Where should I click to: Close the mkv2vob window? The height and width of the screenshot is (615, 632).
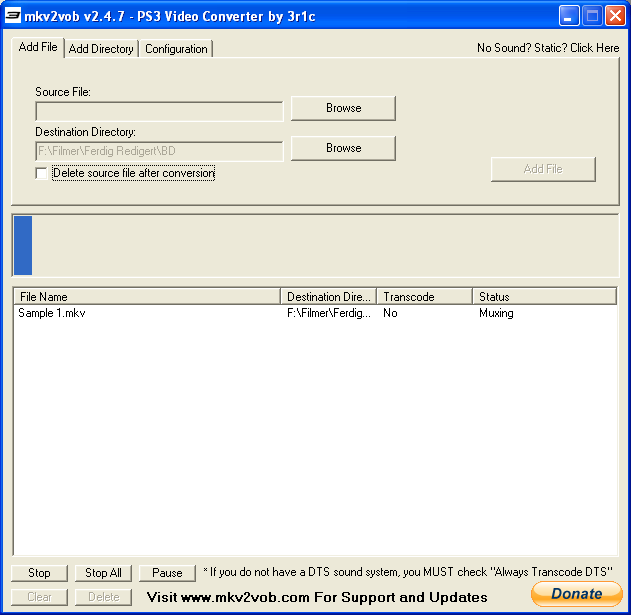coord(615,16)
